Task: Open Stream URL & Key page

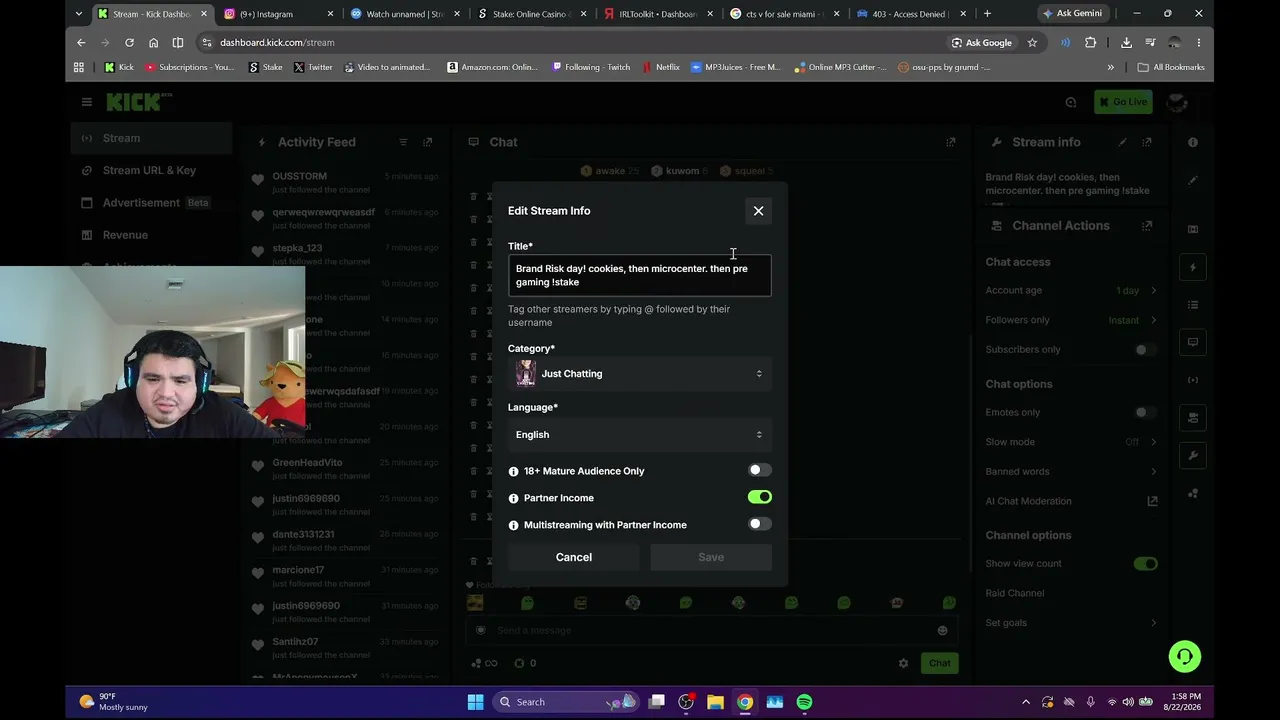Action: tap(151, 170)
